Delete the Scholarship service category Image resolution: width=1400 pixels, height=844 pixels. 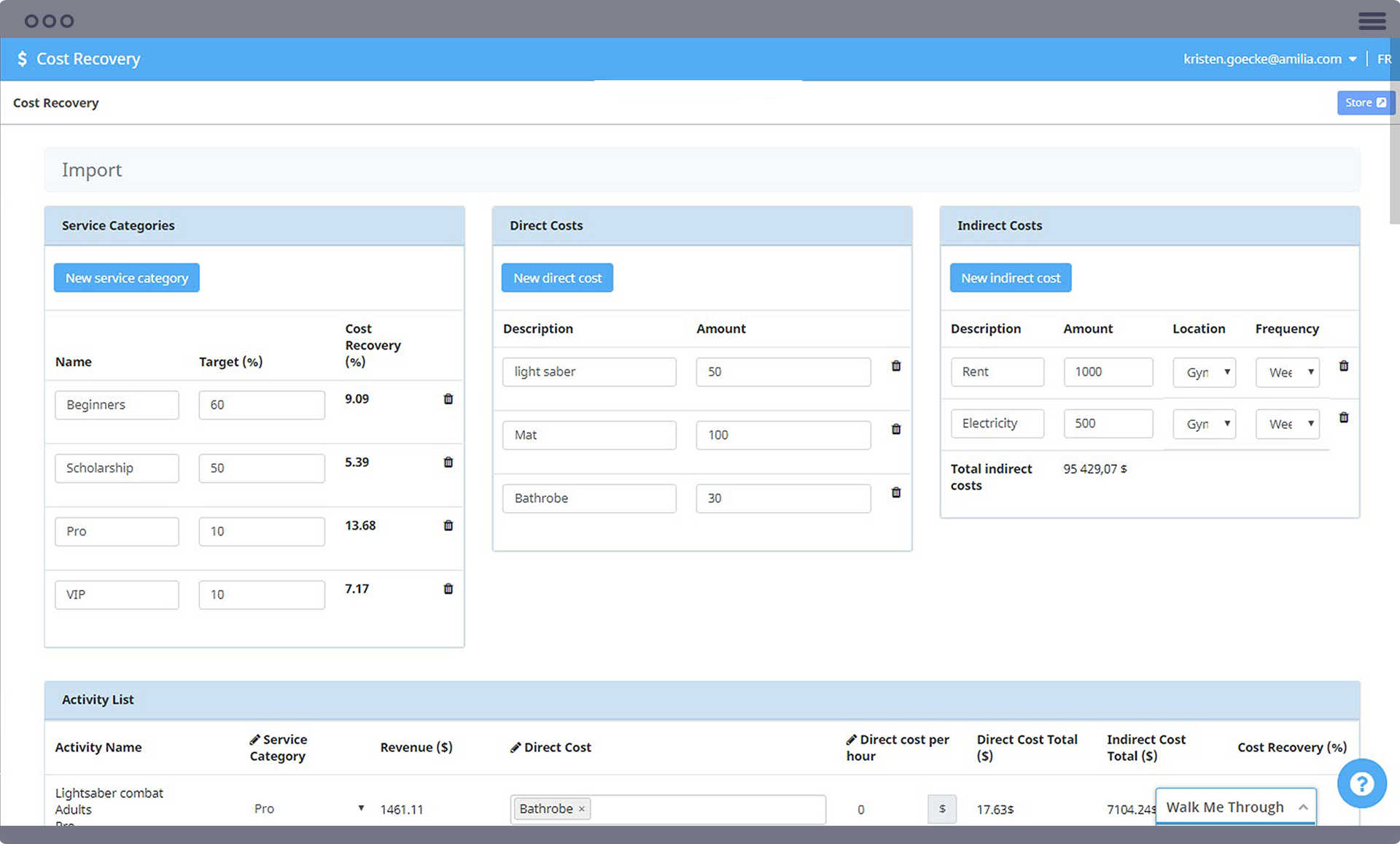[448, 462]
